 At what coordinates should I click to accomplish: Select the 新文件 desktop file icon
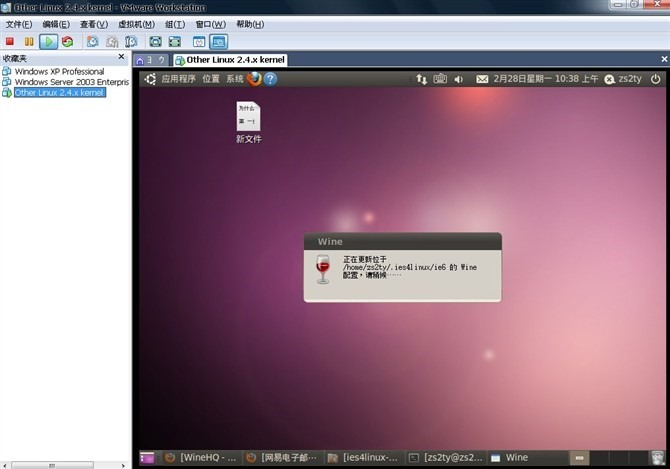248,123
